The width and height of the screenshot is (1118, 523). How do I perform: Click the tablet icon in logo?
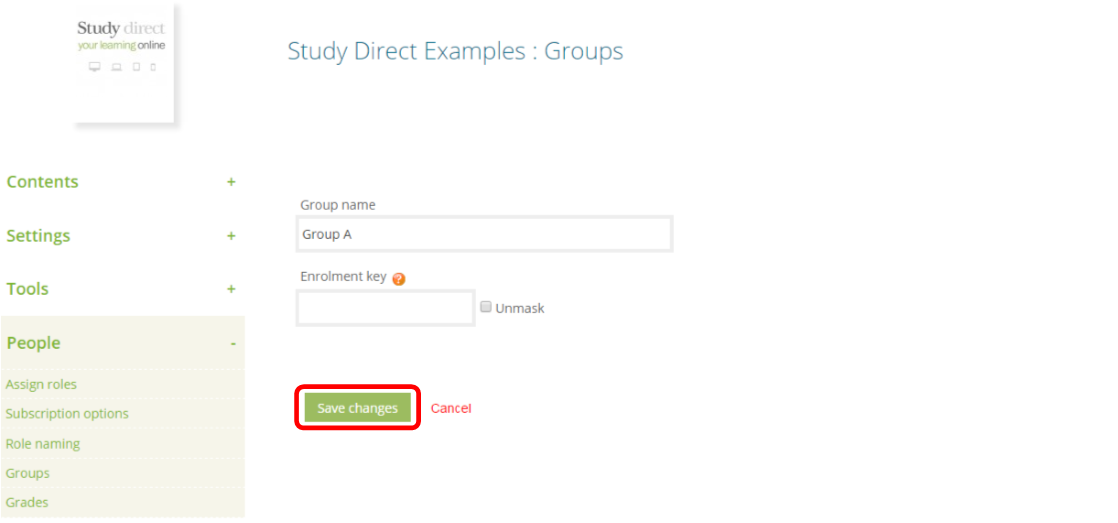click(x=136, y=67)
